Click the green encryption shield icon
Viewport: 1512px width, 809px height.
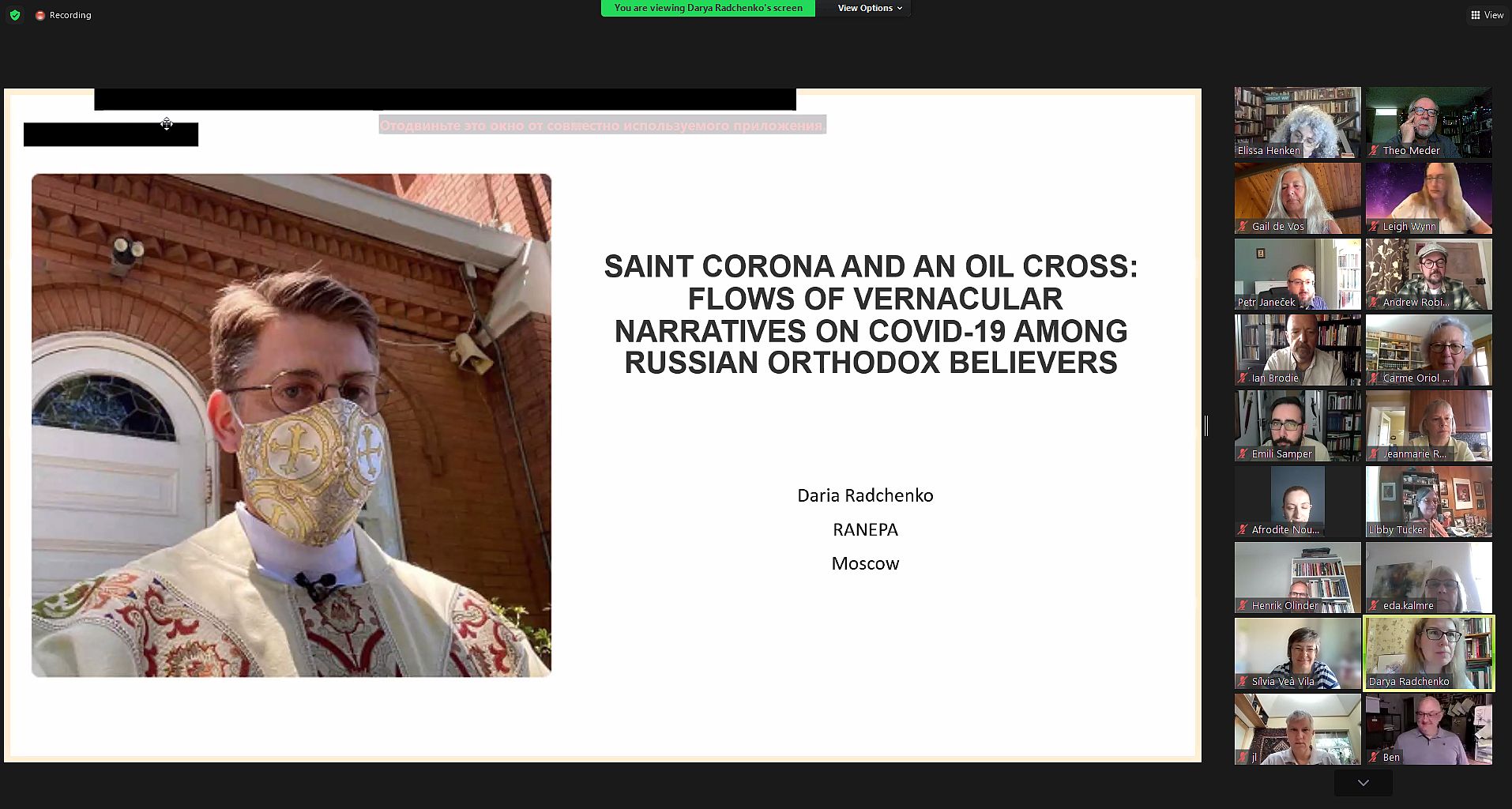15,15
